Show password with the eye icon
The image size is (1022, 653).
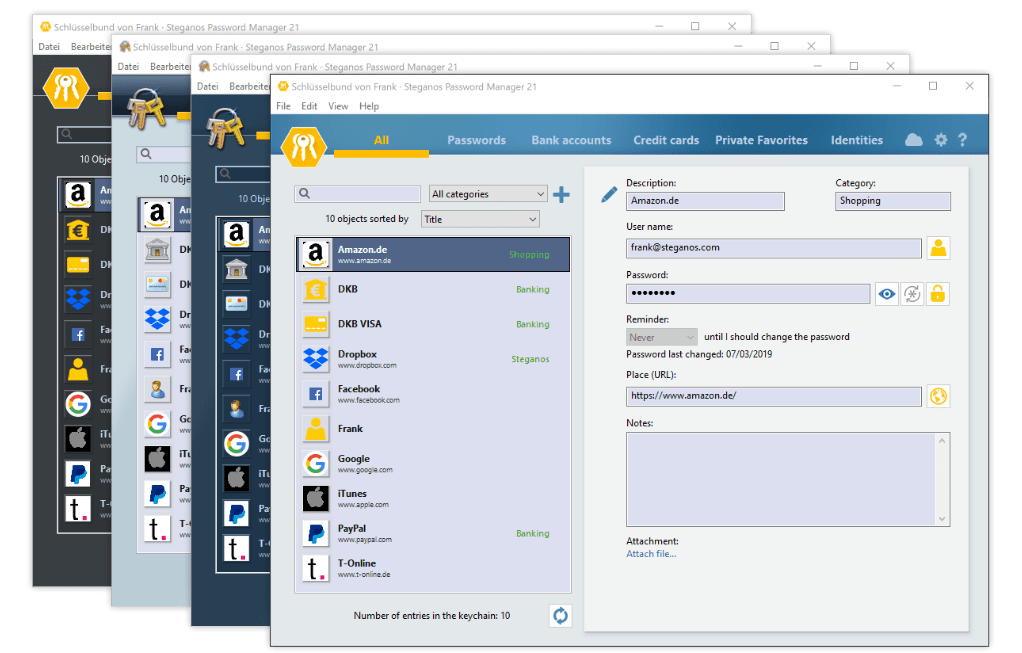point(886,294)
